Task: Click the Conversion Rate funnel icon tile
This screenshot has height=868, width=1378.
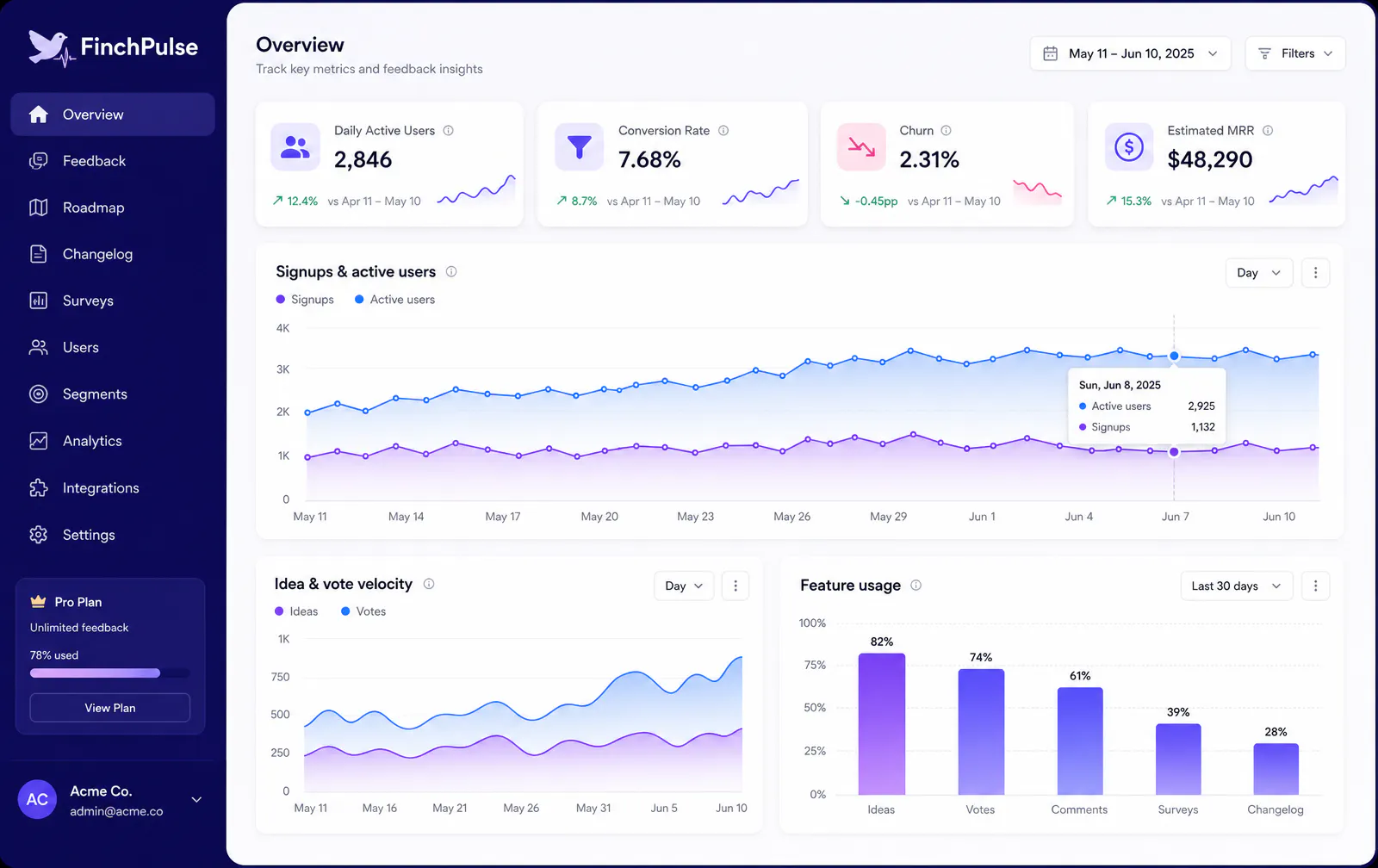Action: [x=580, y=147]
